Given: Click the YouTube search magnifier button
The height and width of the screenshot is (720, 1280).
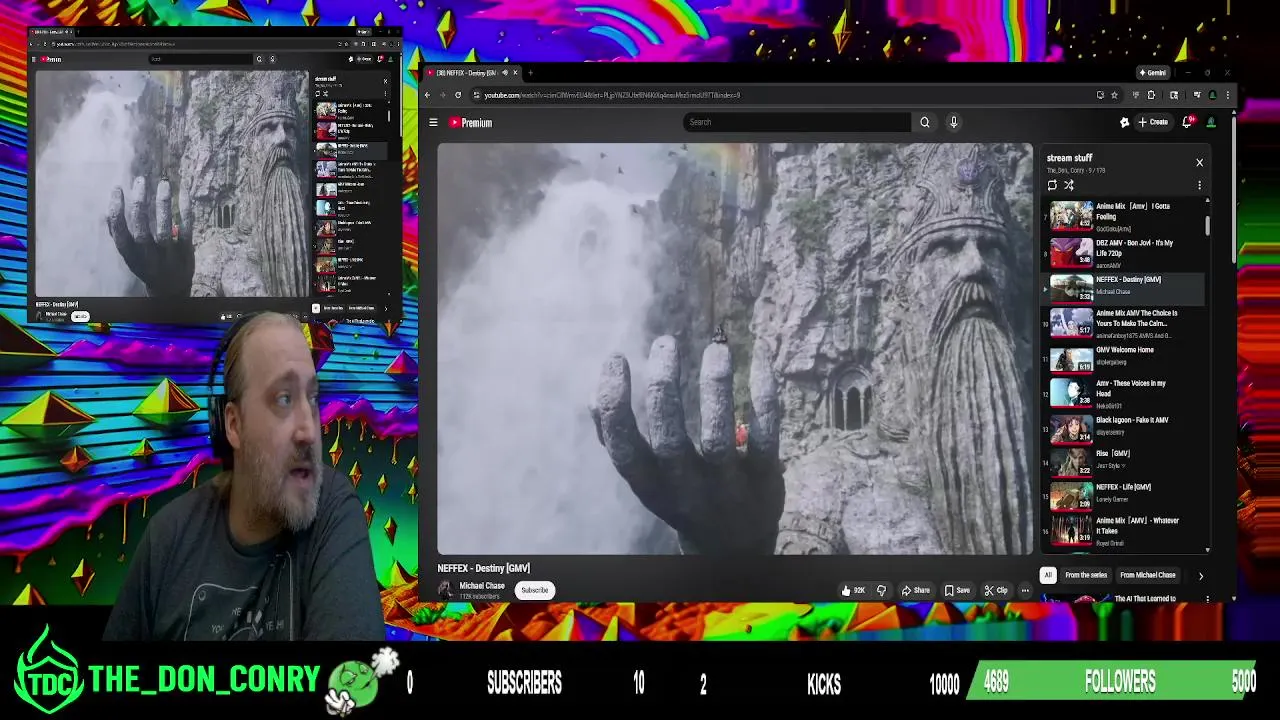Looking at the screenshot, I should point(924,122).
